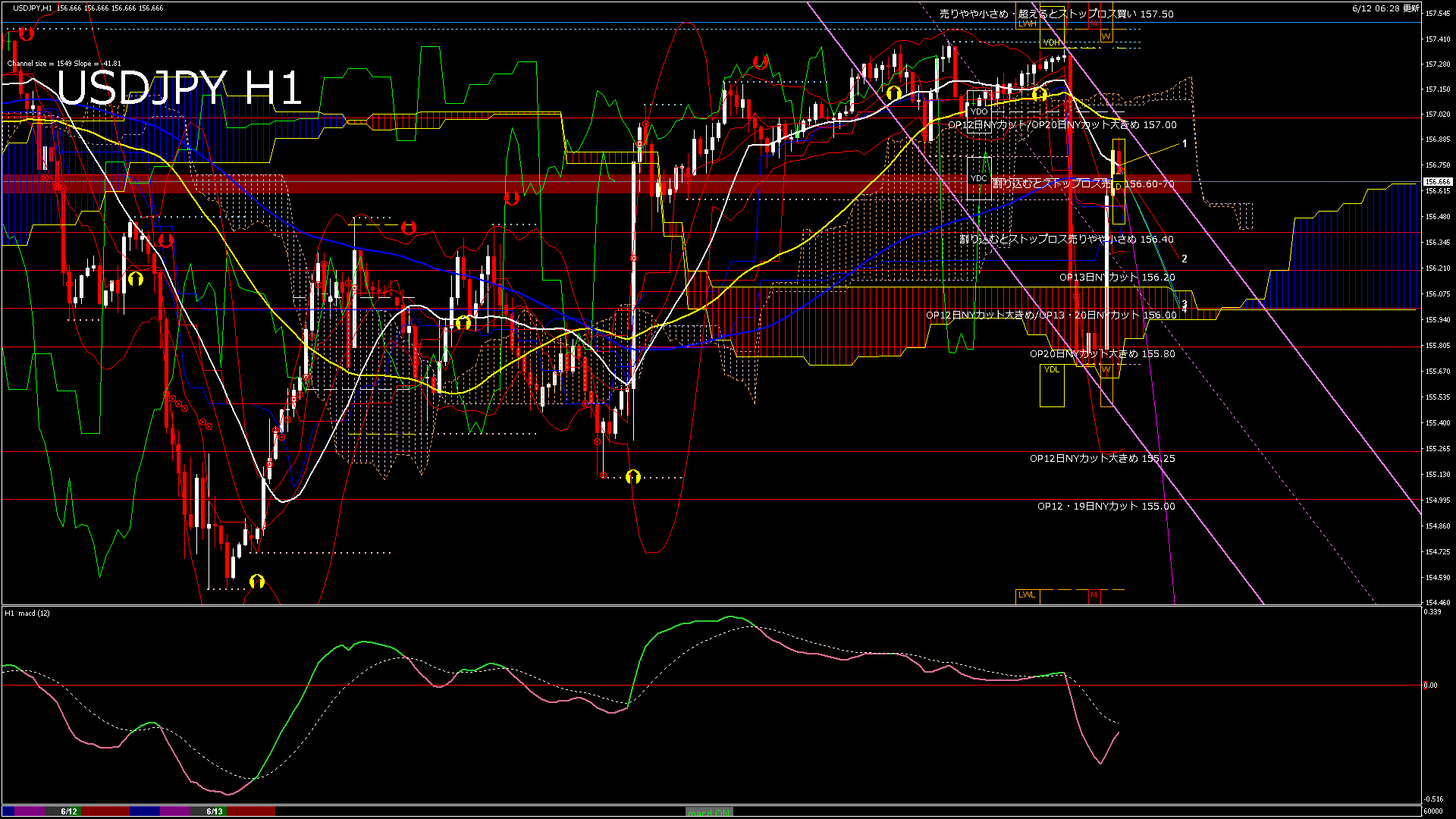Select the 6/13 session marker on timeline

point(215,811)
